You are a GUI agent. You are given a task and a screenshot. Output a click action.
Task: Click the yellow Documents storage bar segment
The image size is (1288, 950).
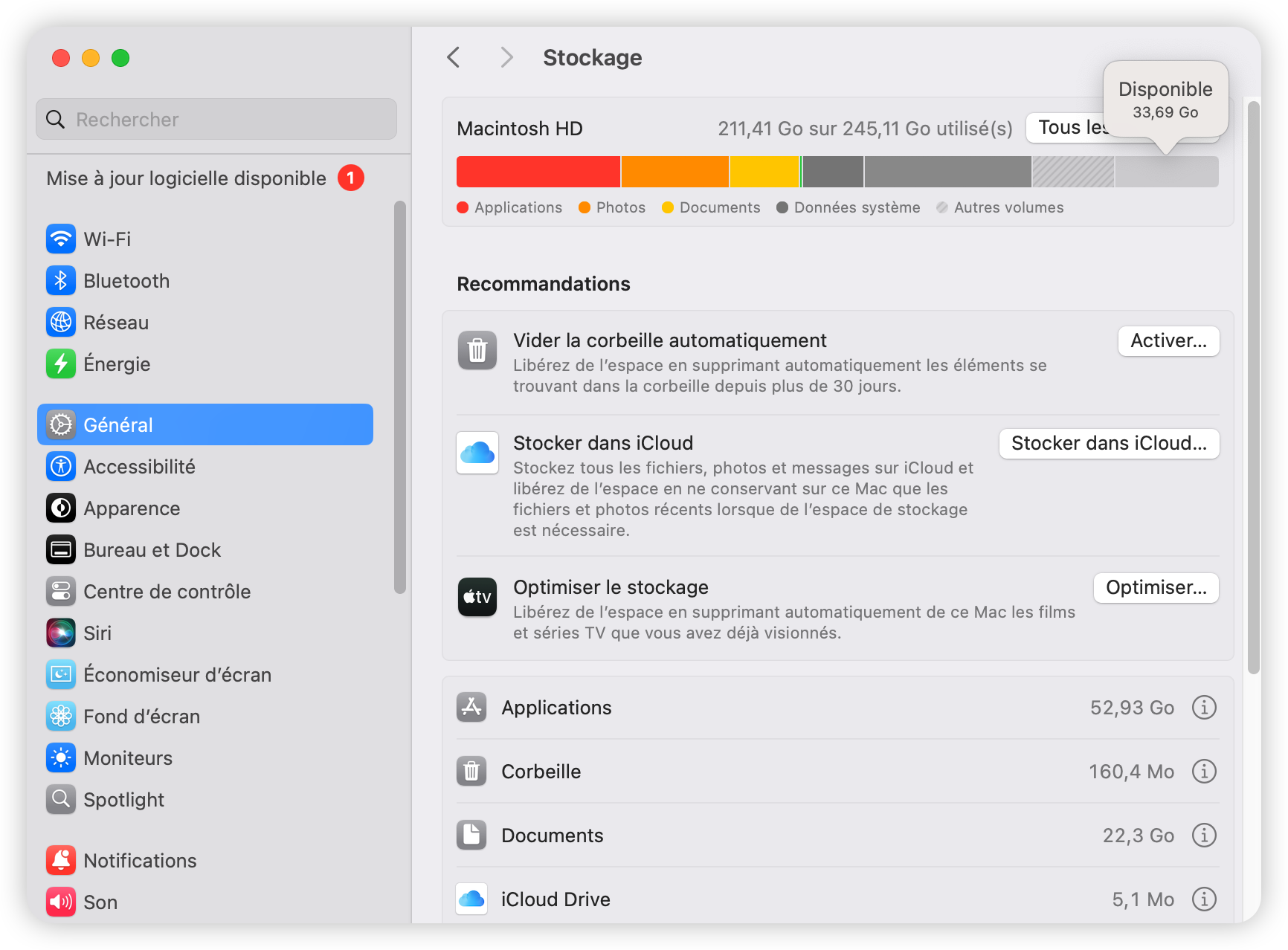764,172
